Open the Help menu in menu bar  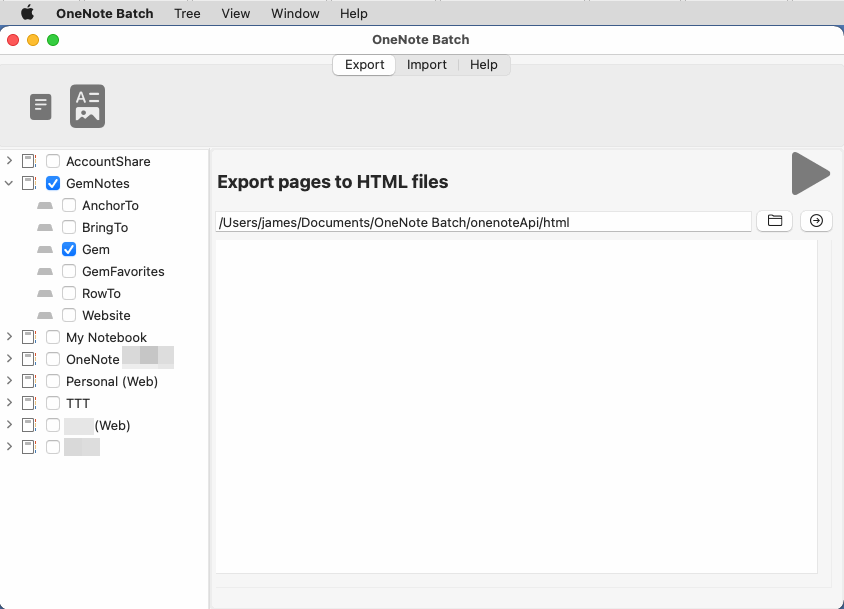pos(354,13)
